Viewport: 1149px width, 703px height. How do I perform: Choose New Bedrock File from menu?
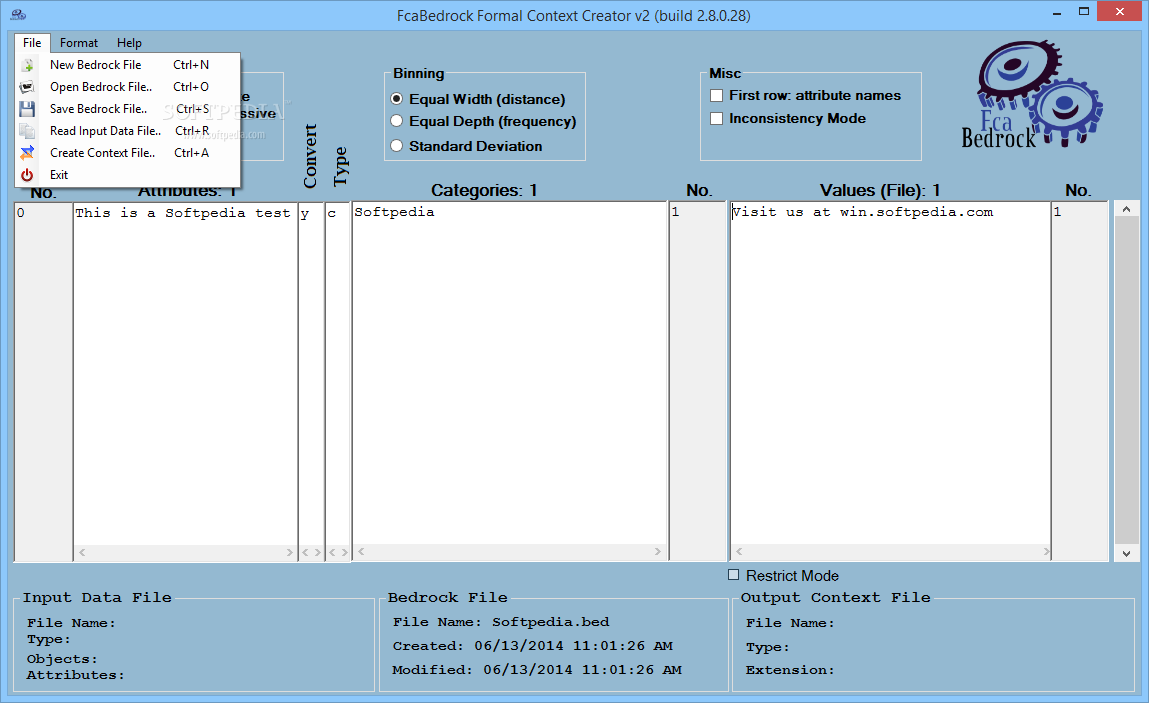(128, 65)
